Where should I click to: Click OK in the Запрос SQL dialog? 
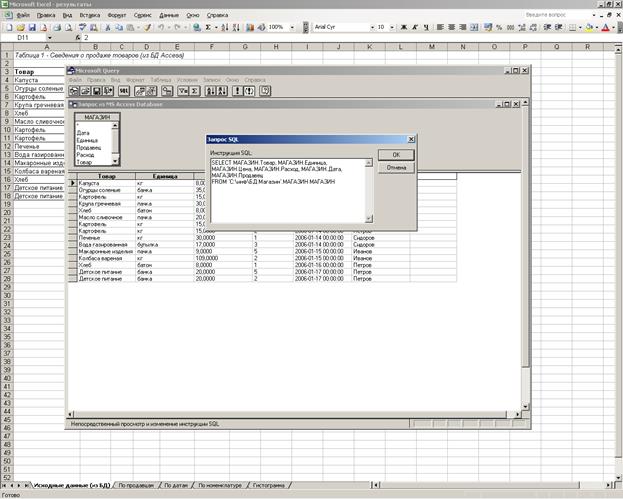coord(396,155)
